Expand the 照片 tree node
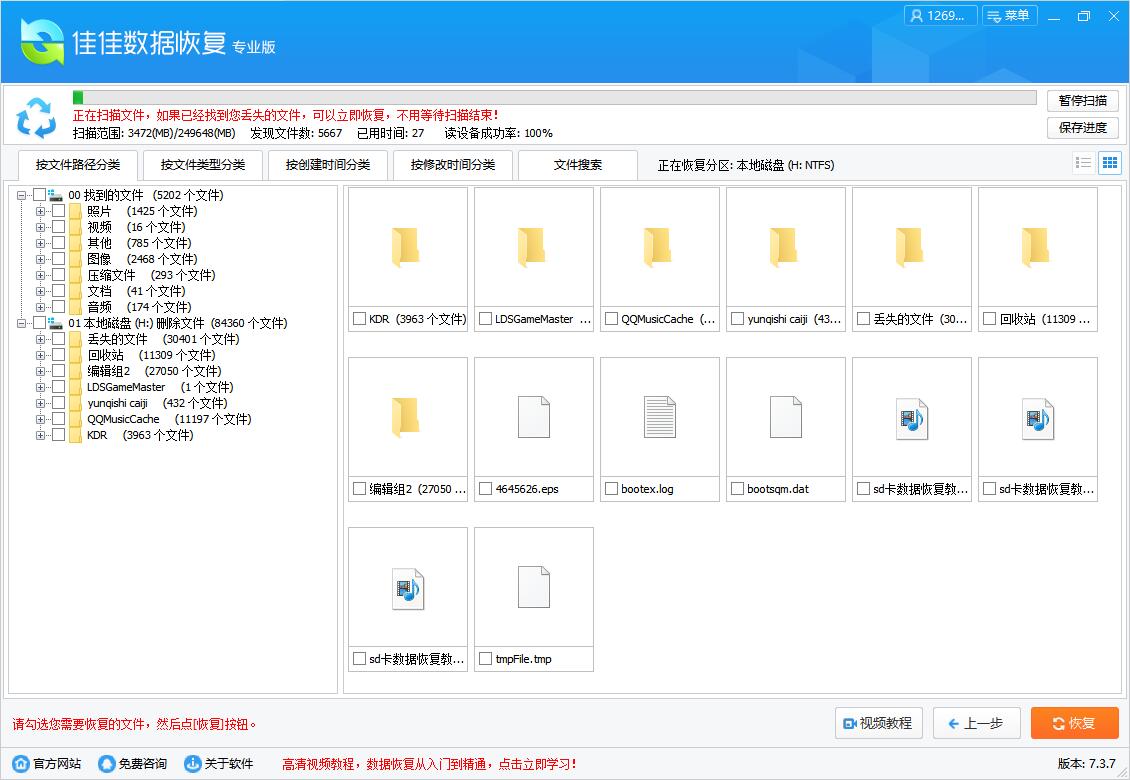This screenshot has width=1130, height=780. click(40, 211)
